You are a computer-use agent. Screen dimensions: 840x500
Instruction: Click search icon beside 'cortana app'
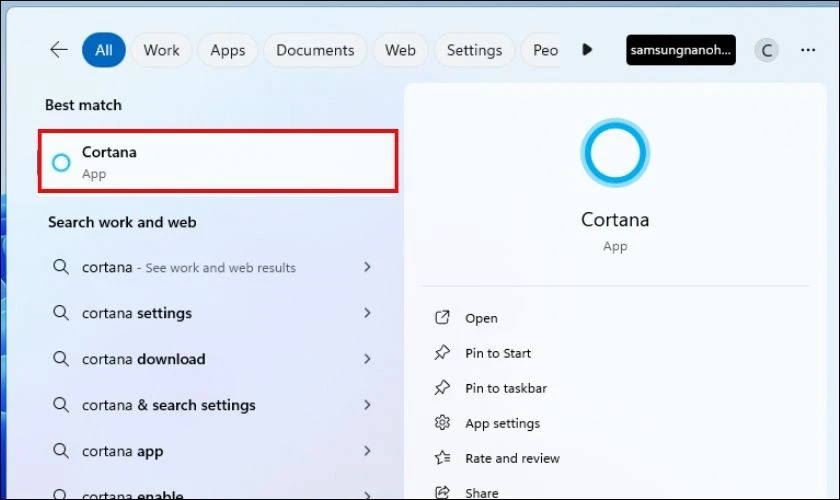[x=61, y=451]
